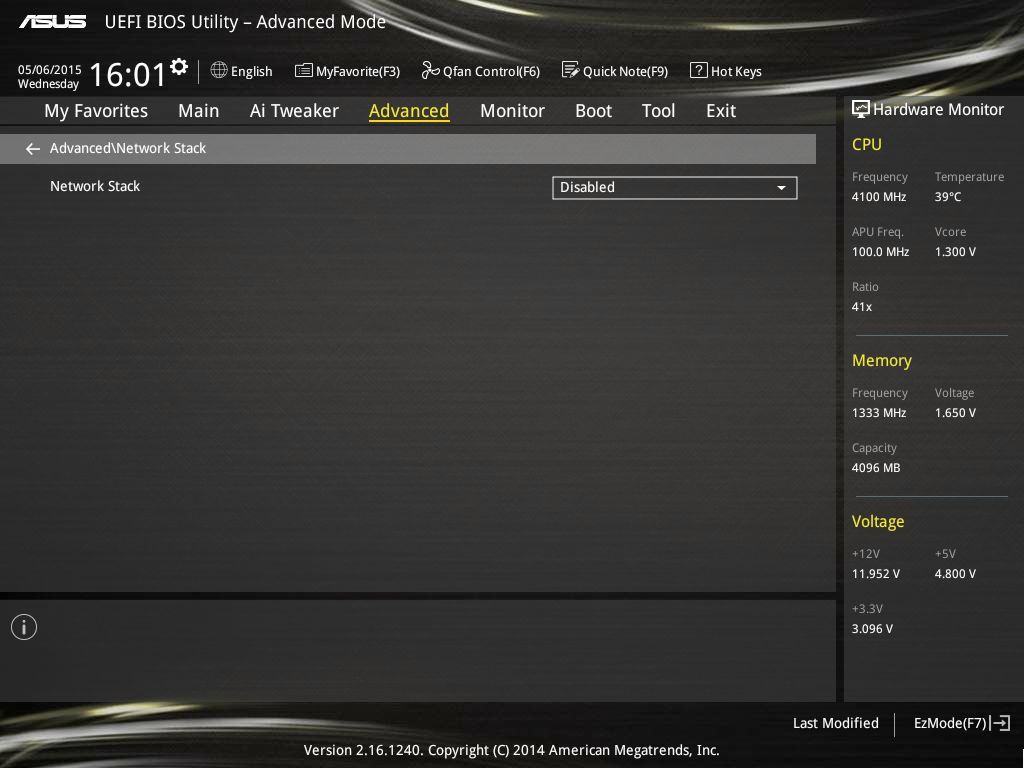The height and width of the screenshot is (768, 1024).
Task: Click Ratio value 41x
Action: [862, 306]
